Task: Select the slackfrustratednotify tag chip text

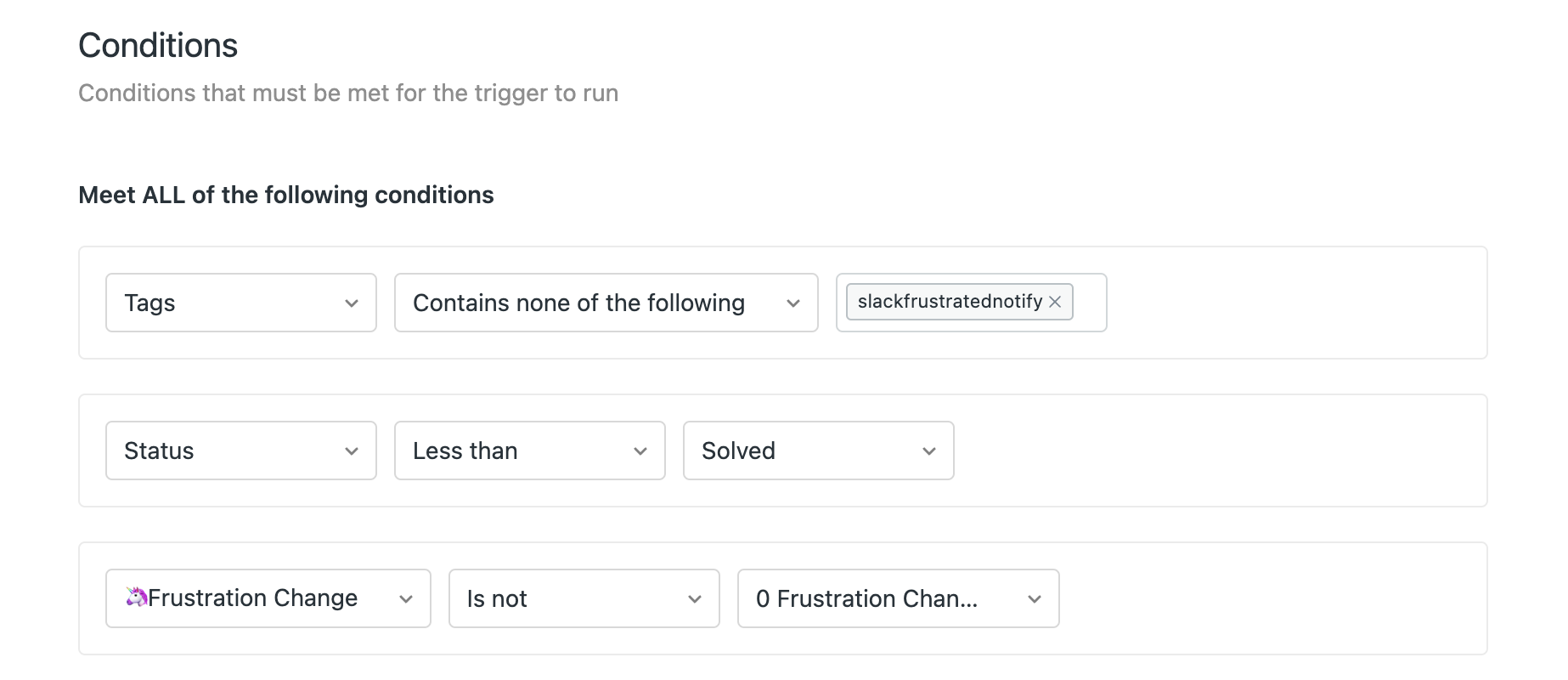Action: pos(949,302)
